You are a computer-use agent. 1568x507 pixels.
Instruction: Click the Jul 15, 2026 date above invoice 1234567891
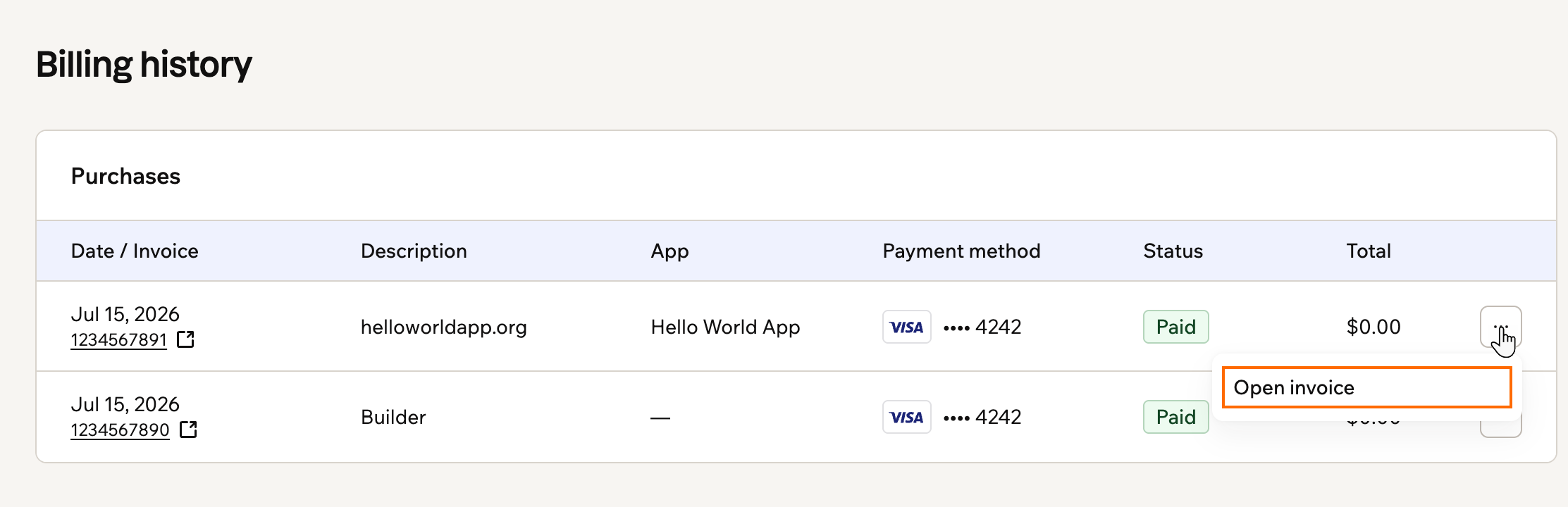(x=125, y=314)
